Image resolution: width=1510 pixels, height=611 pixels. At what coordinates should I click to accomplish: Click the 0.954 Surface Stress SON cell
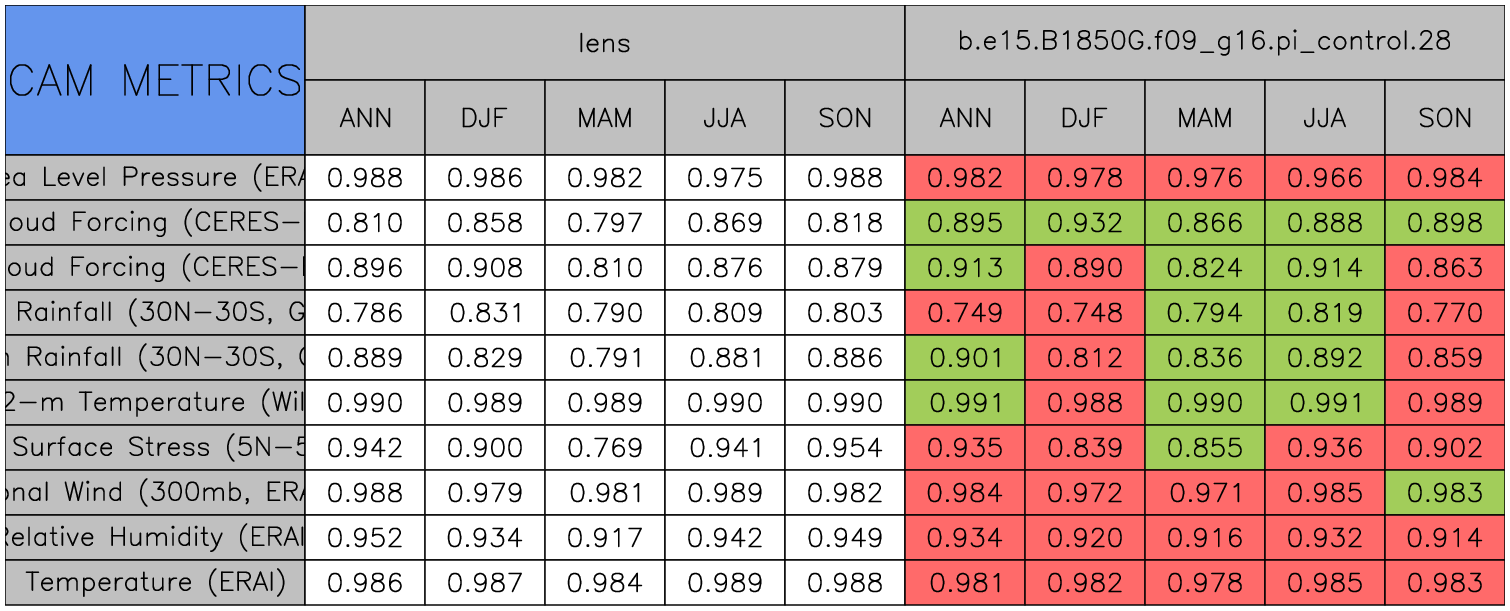(x=845, y=448)
